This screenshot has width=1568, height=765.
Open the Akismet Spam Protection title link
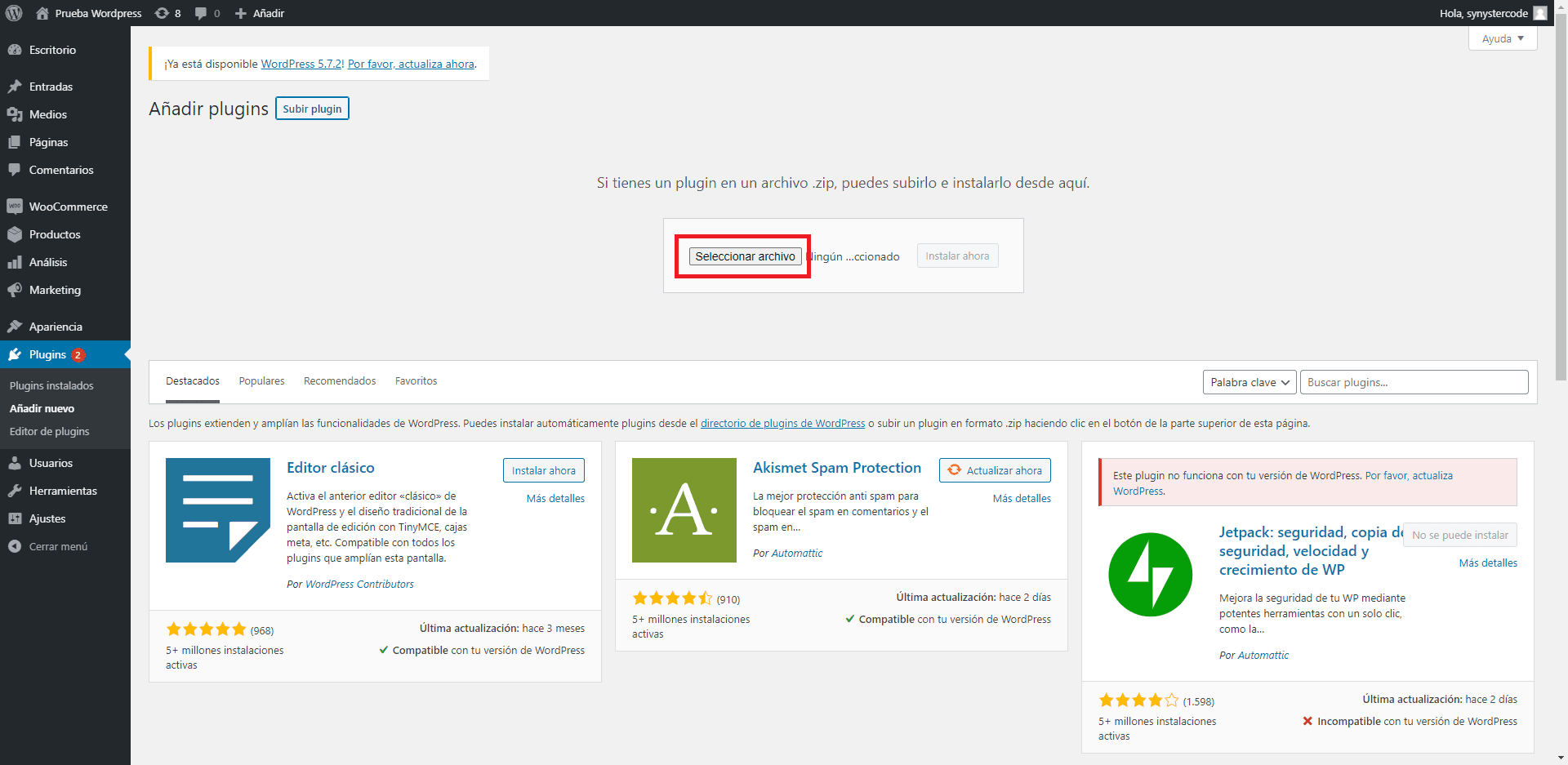pos(837,468)
